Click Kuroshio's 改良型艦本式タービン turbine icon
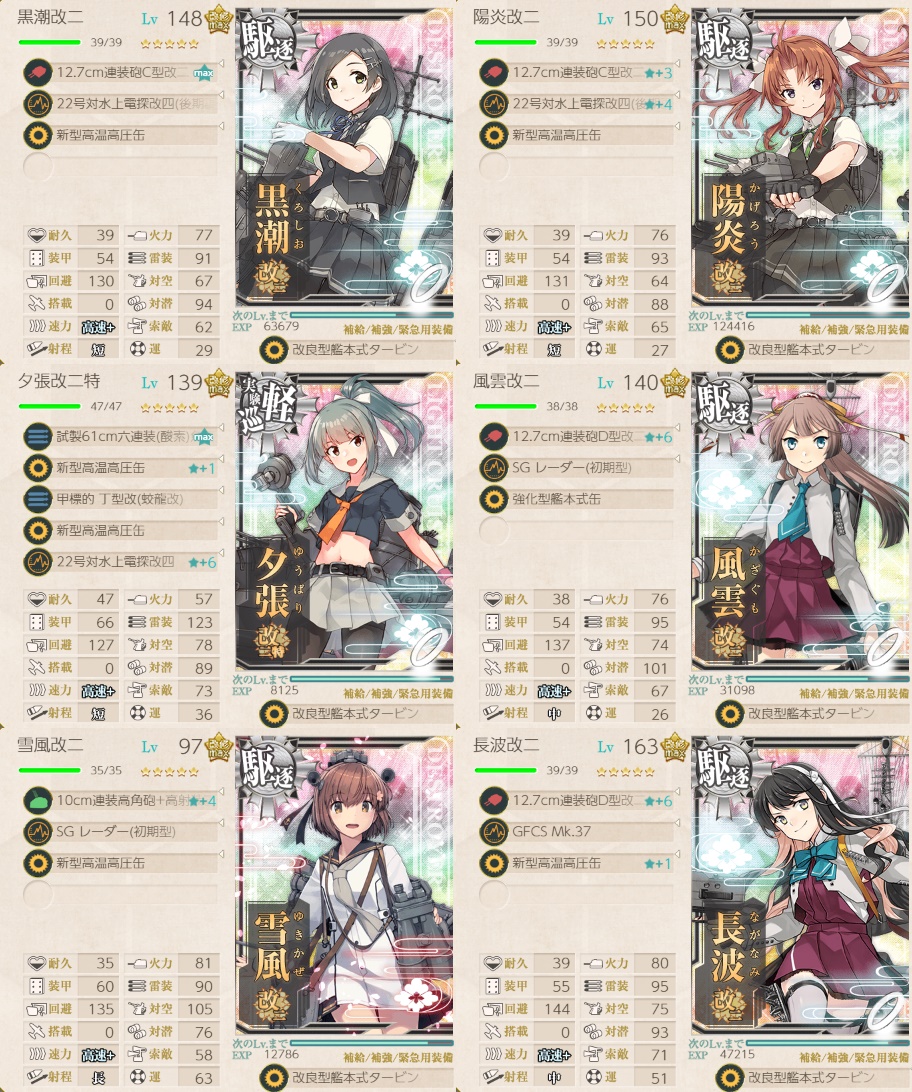This screenshot has height=1092, width=912. click(274, 349)
